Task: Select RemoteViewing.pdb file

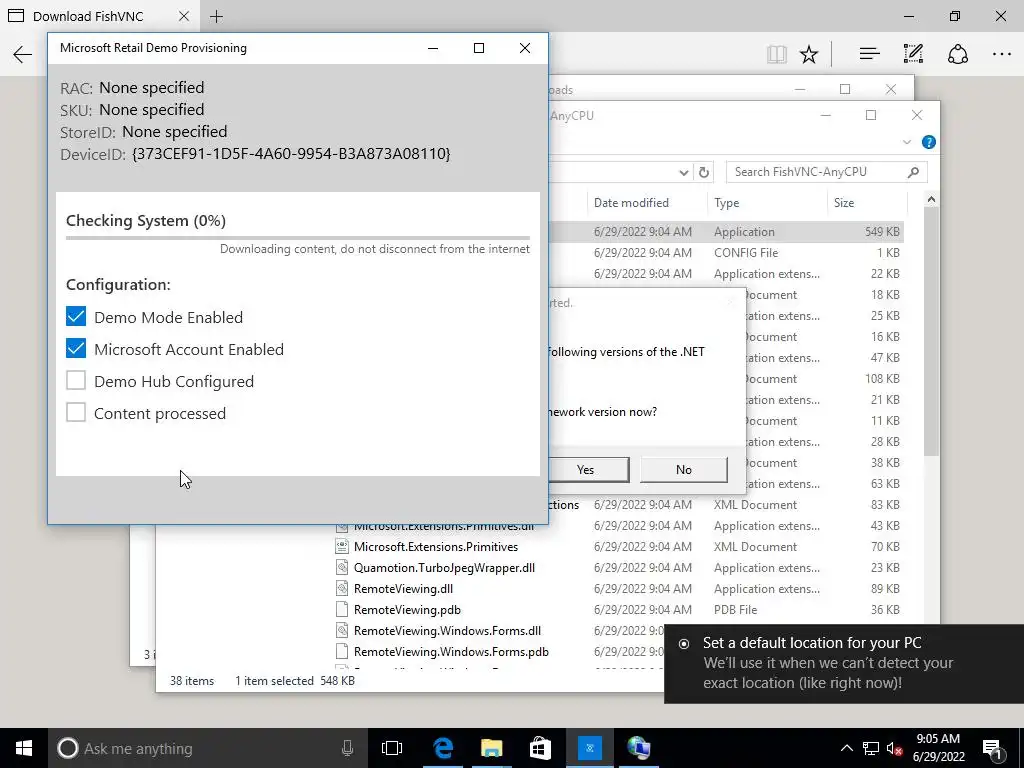Action: pos(407,609)
